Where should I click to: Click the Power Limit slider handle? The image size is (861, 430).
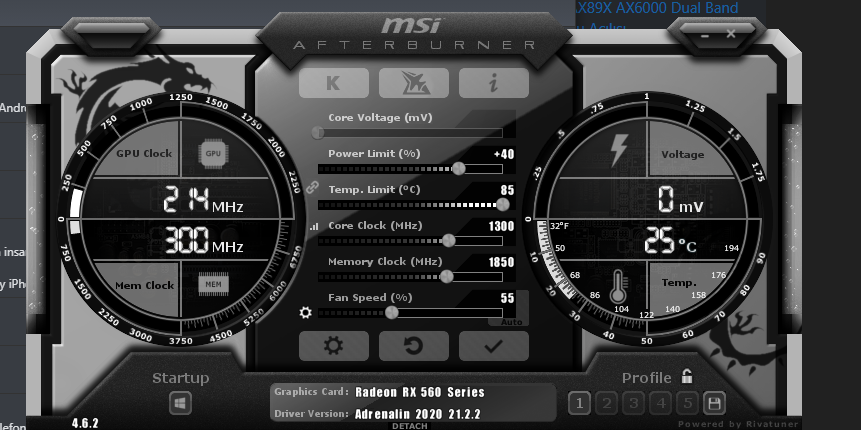pyautogui.click(x=459, y=169)
